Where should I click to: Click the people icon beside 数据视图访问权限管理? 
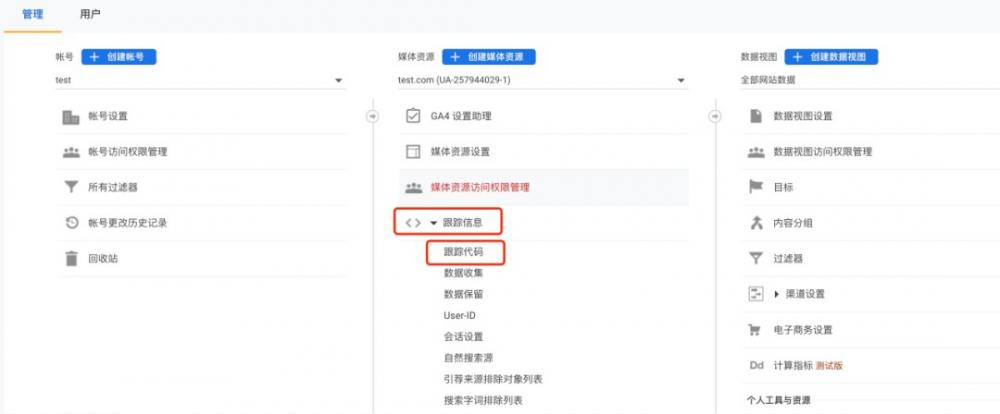[x=756, y=152]
